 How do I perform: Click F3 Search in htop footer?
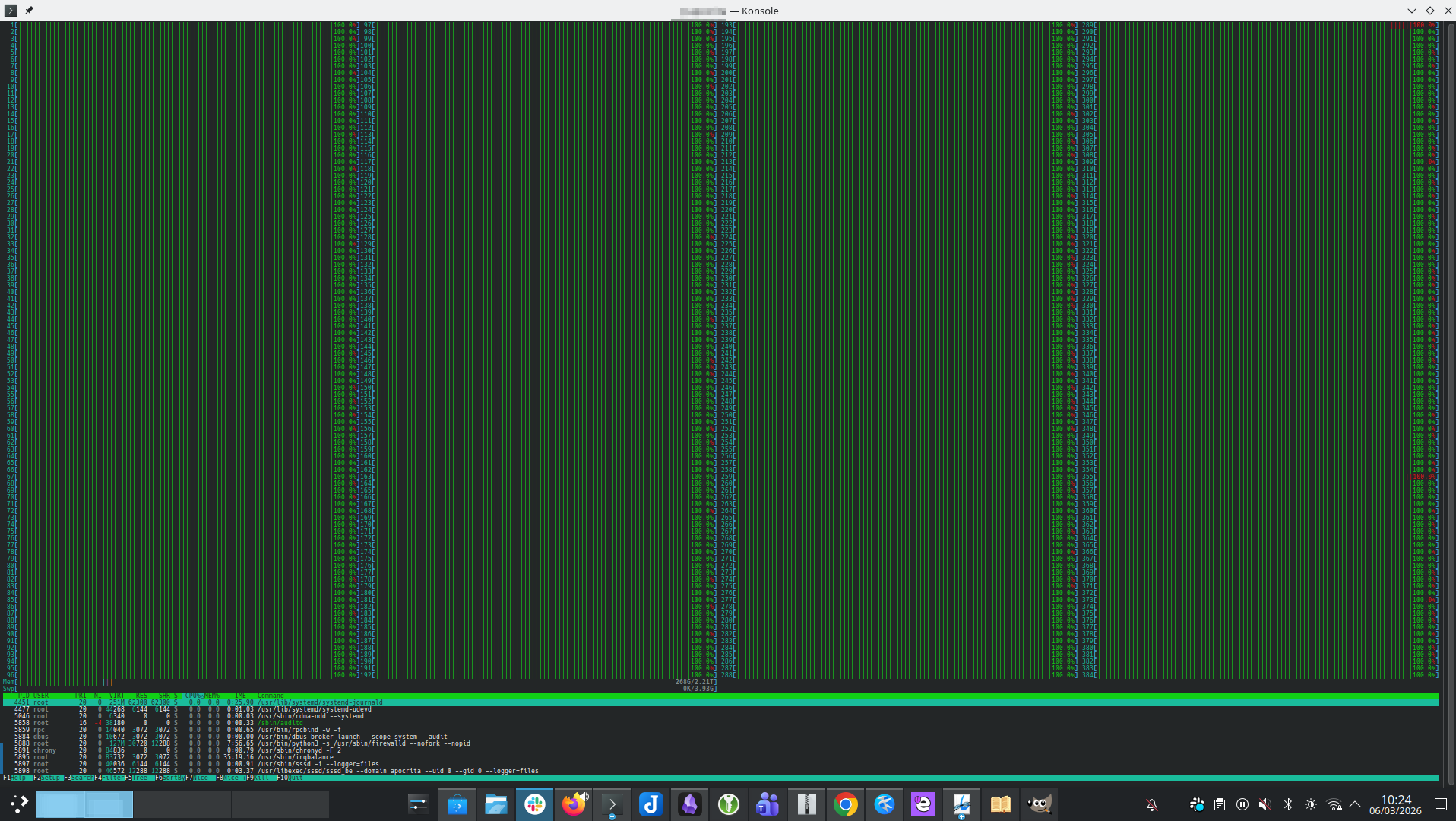pyautogui.click(x=79, y=778)
